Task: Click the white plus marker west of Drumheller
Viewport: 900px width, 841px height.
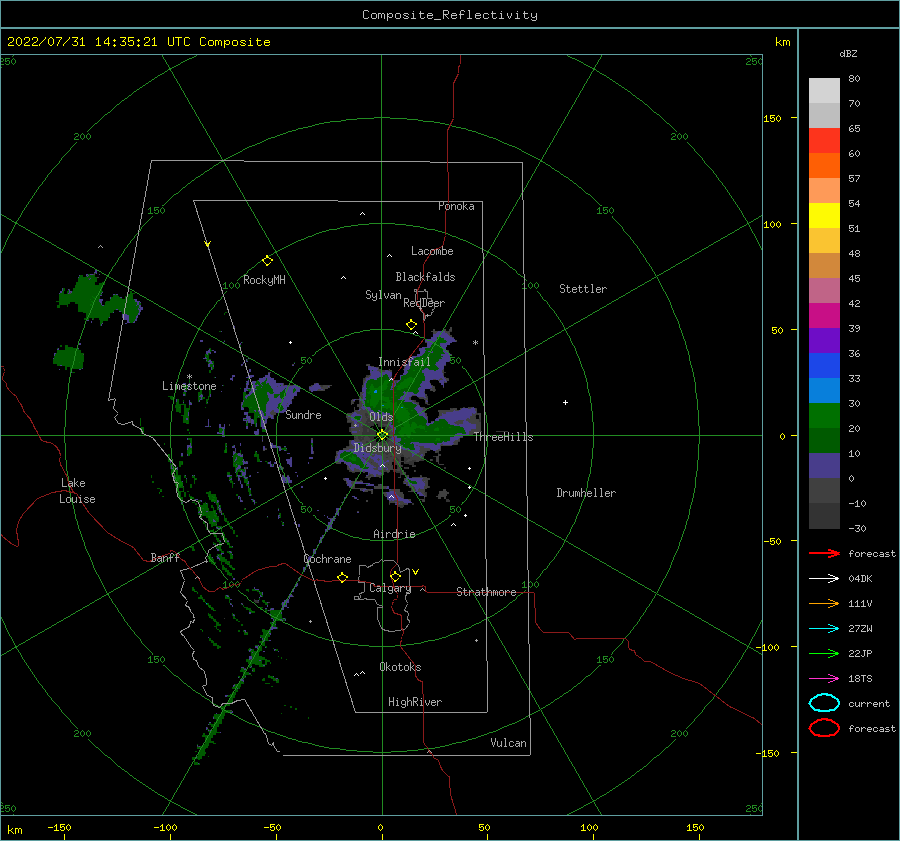Action: coord(565,402)
